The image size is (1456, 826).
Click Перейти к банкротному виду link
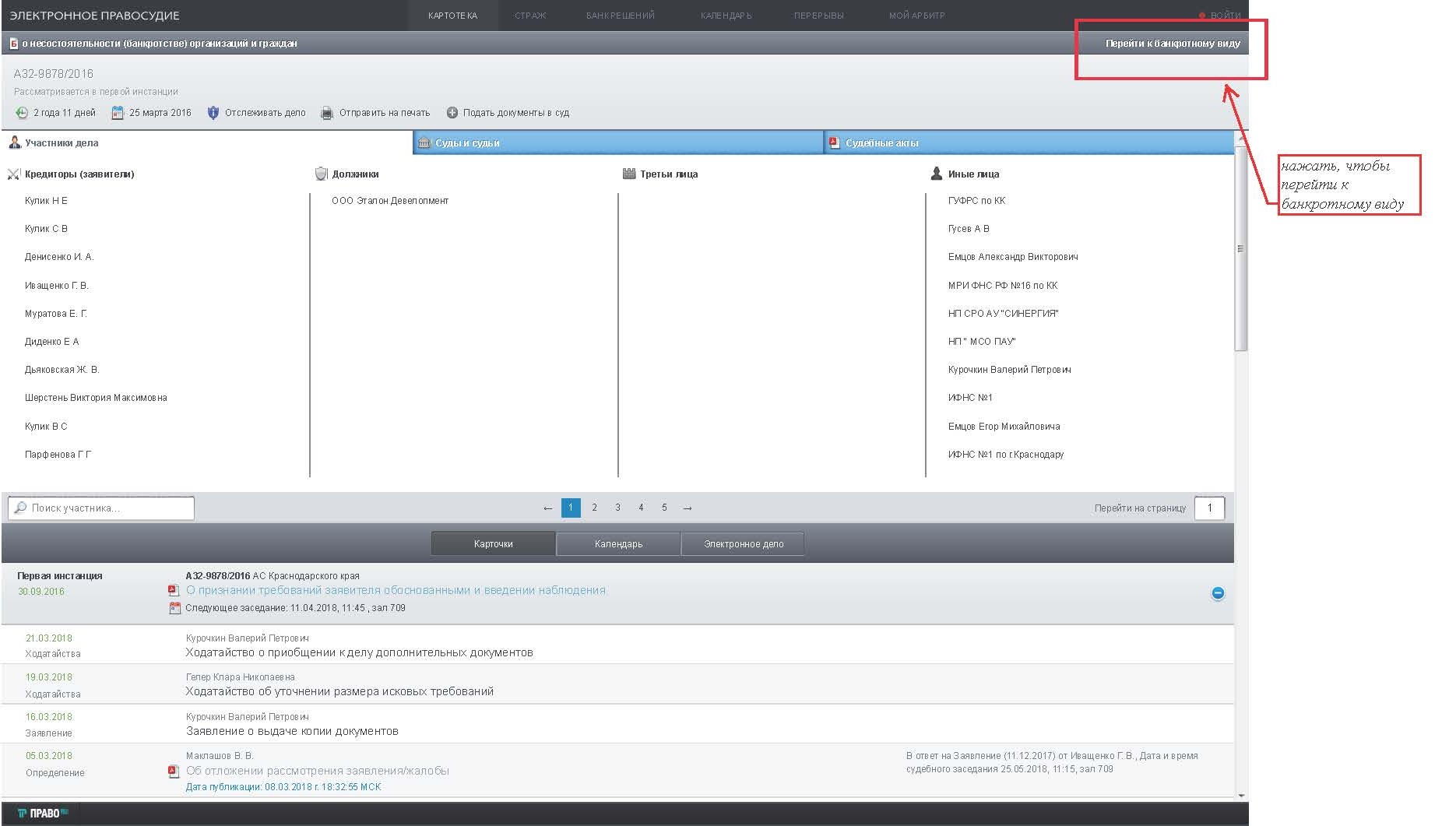[1173, 44]
